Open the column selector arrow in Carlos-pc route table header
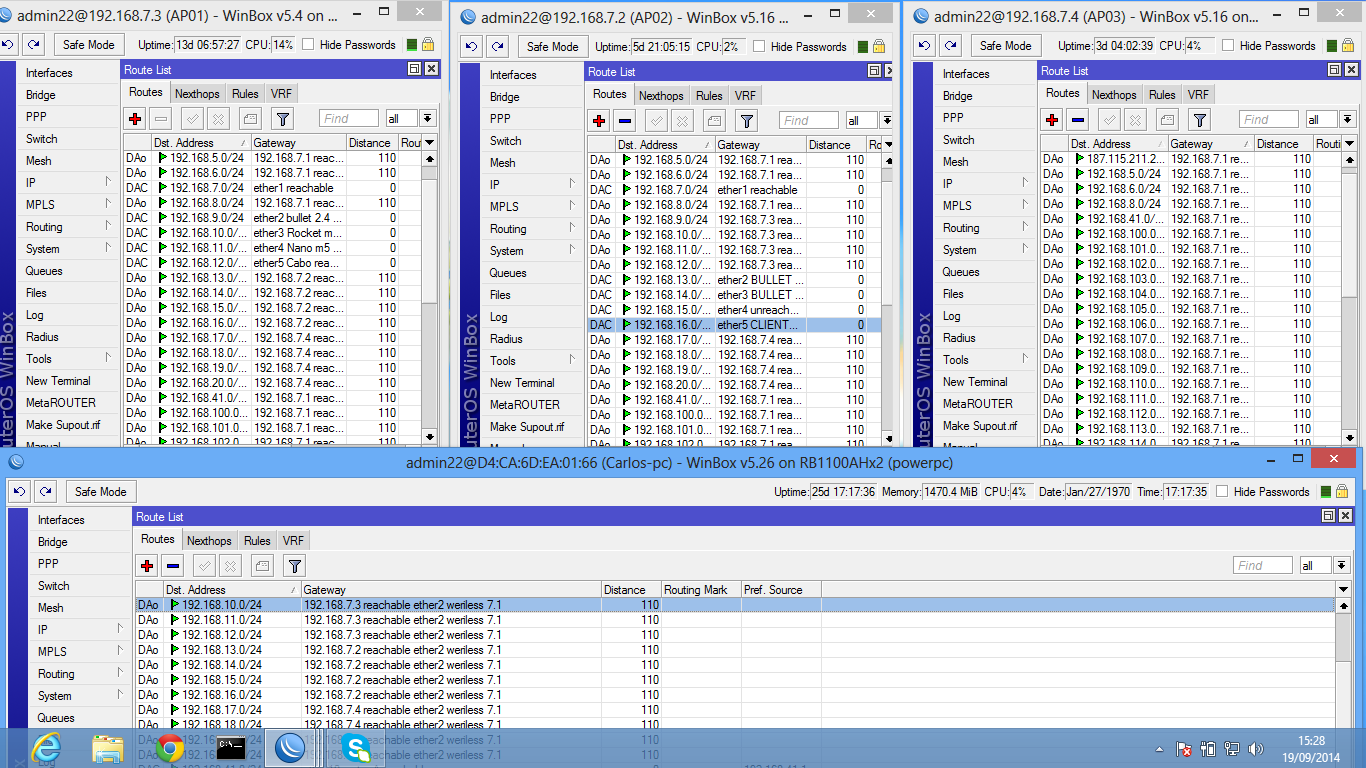The height and width of the screenshot is (768, 1366). 1343,590
